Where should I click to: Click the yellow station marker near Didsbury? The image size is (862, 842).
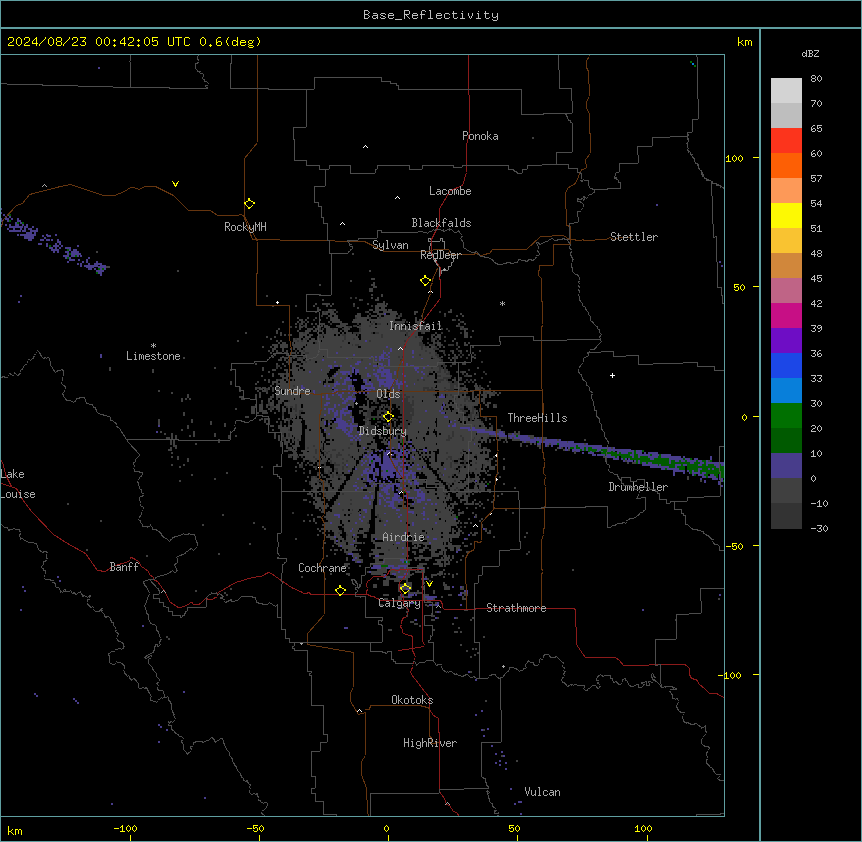[388, 416]
